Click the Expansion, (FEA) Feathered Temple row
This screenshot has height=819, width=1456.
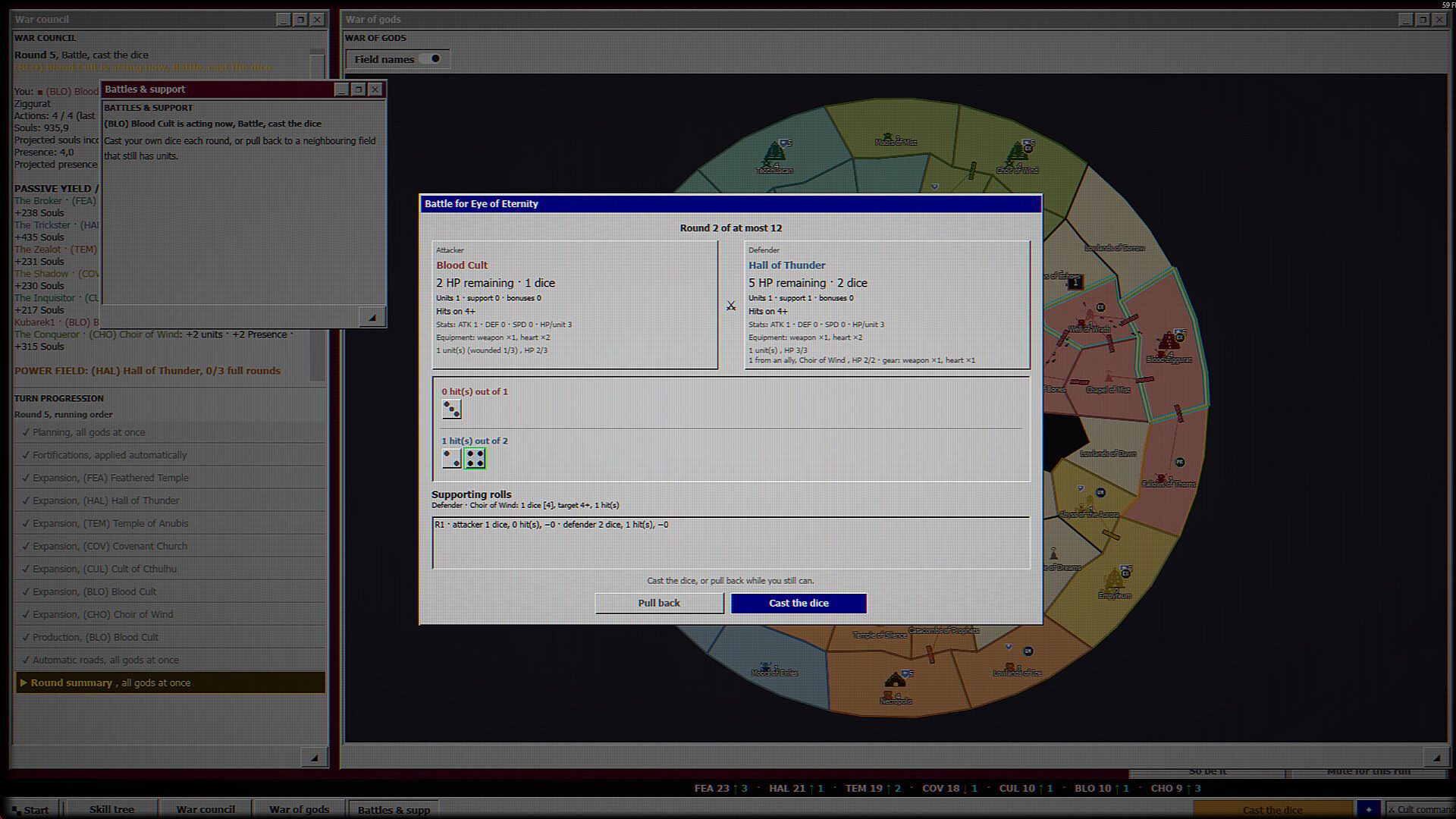[x=171, y=478]
